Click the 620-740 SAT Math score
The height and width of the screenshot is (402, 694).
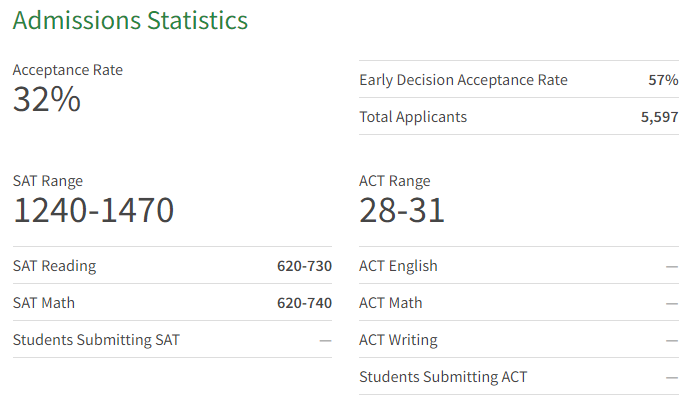(x=305, y=303)
